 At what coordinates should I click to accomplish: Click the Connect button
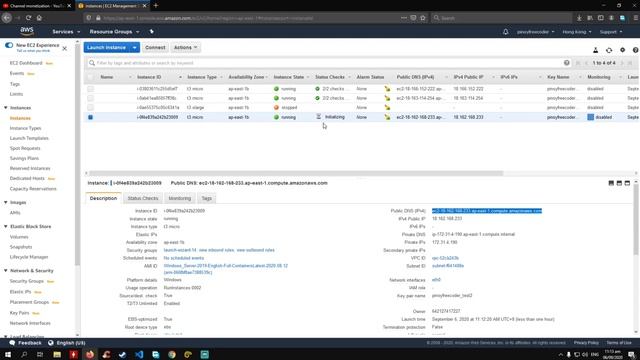(x=155, y=47)
